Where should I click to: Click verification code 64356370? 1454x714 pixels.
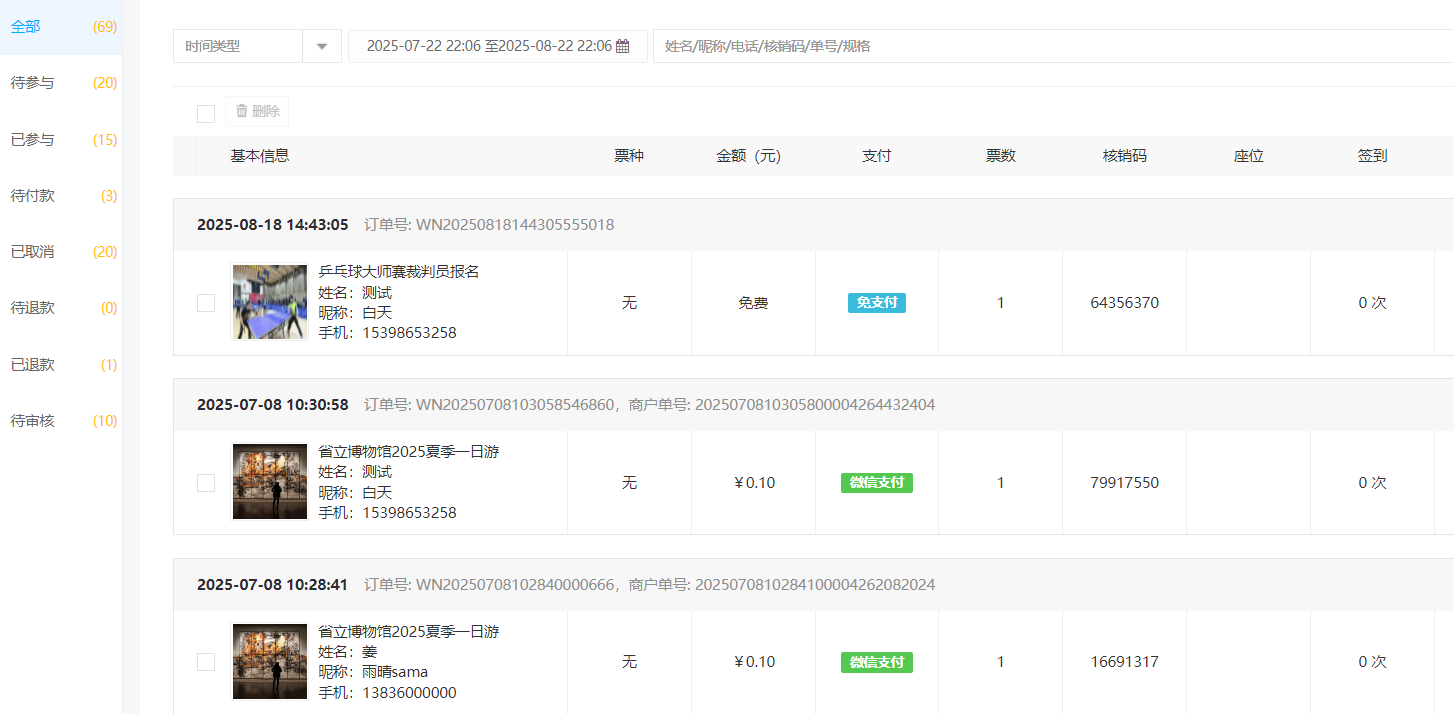click(x=1125, y=303)
